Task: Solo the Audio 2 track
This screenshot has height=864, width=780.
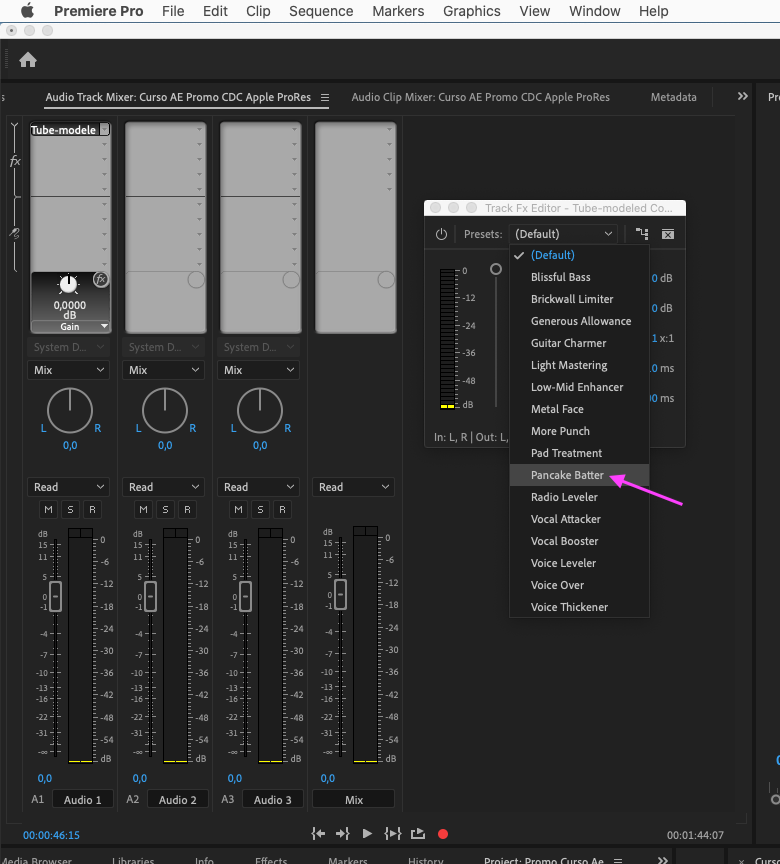Action: coord(165,510)
